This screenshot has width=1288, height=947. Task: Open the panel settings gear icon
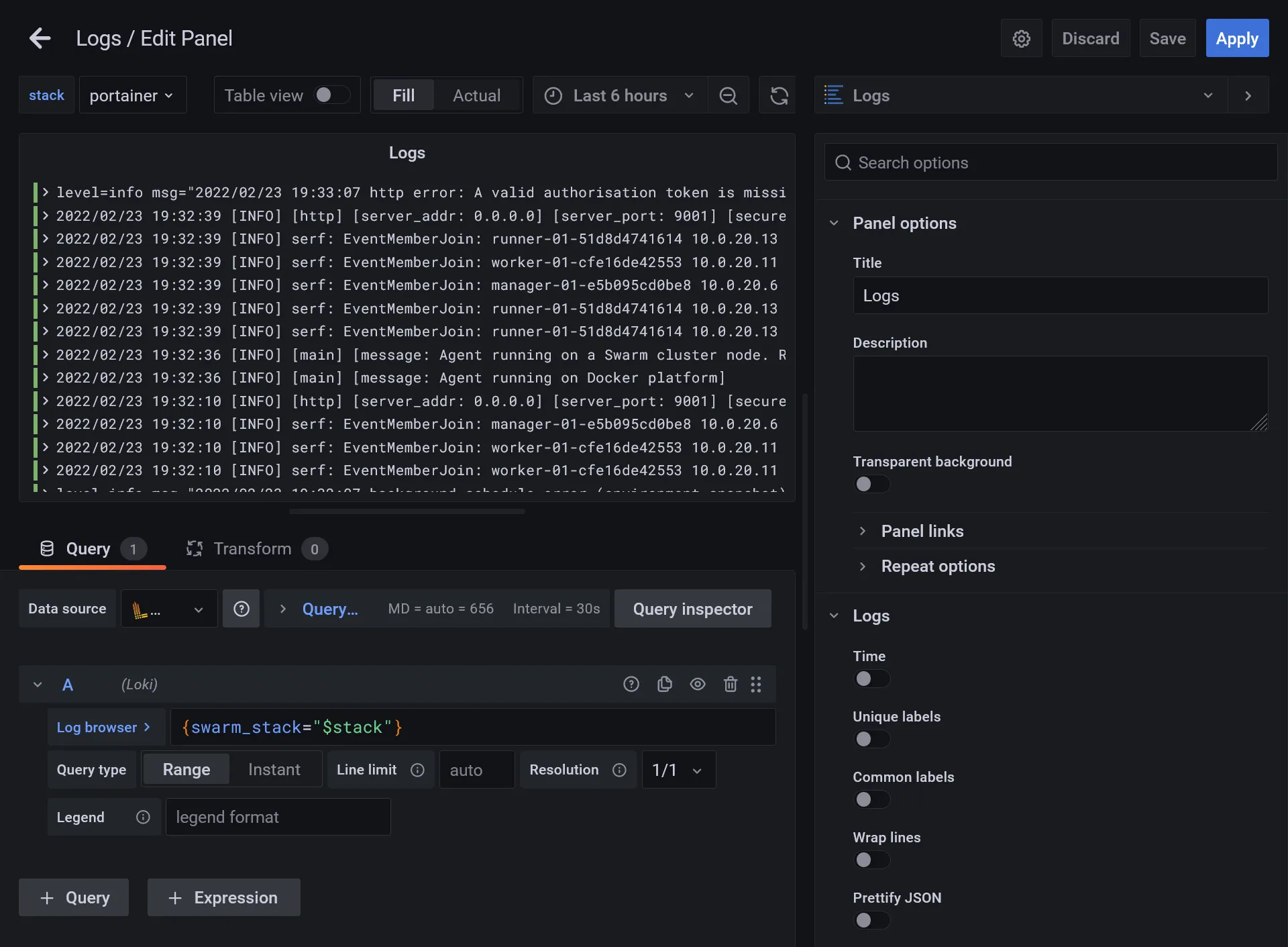coord(1021,38)
